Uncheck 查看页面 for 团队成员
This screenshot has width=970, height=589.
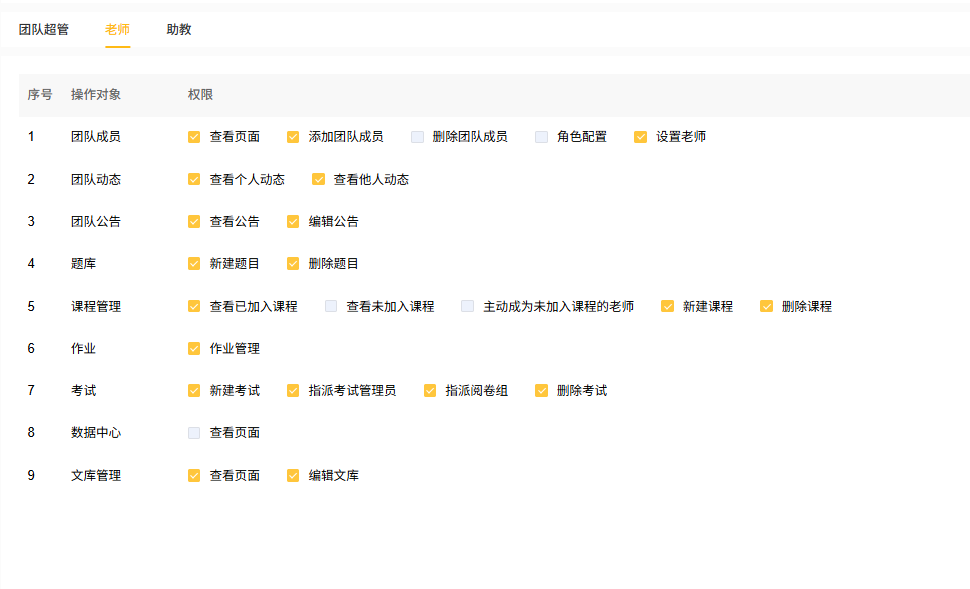[x=194, y=137]
